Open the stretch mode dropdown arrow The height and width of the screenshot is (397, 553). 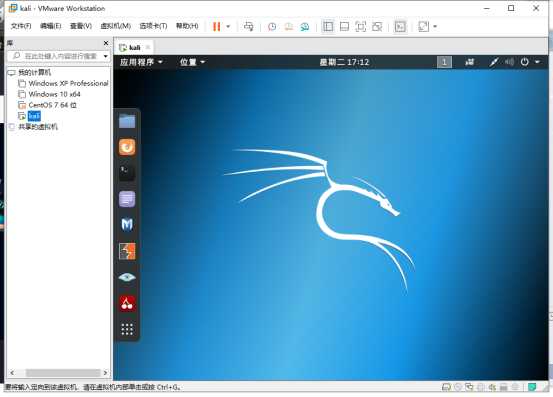[x=435, y=26]
